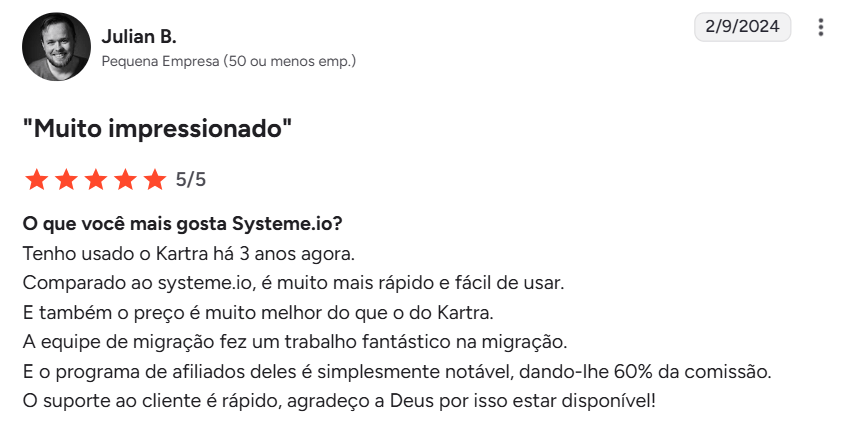Click Julian B.'s profile photo
Screen dimensions: 846x431
(56, 47)
